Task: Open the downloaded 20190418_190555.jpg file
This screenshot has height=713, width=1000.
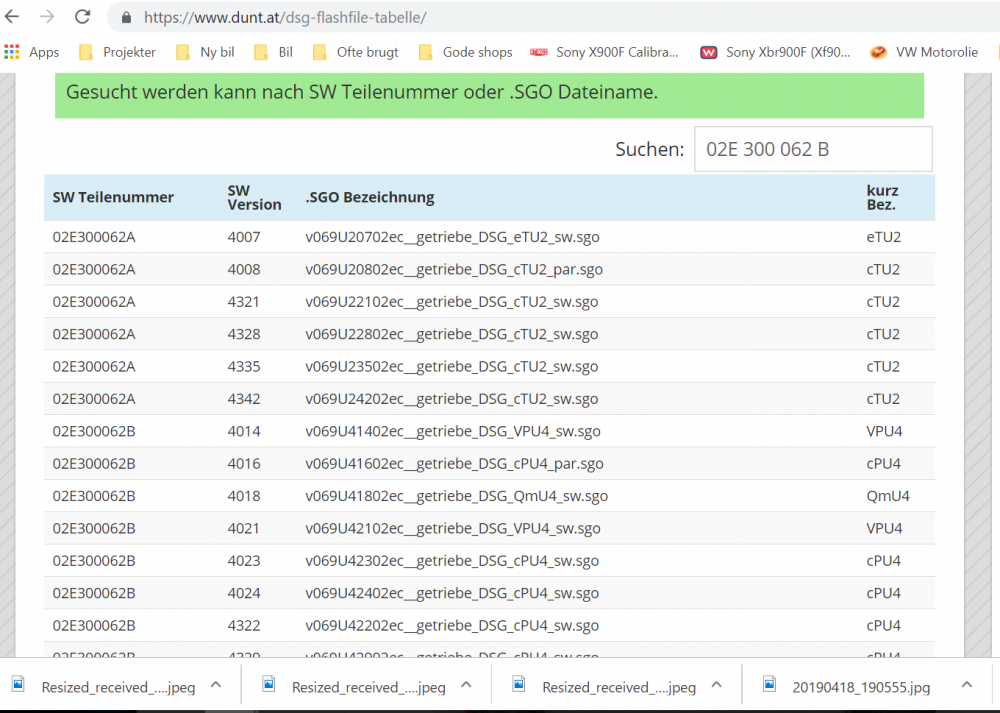Action: pos(861,687)
